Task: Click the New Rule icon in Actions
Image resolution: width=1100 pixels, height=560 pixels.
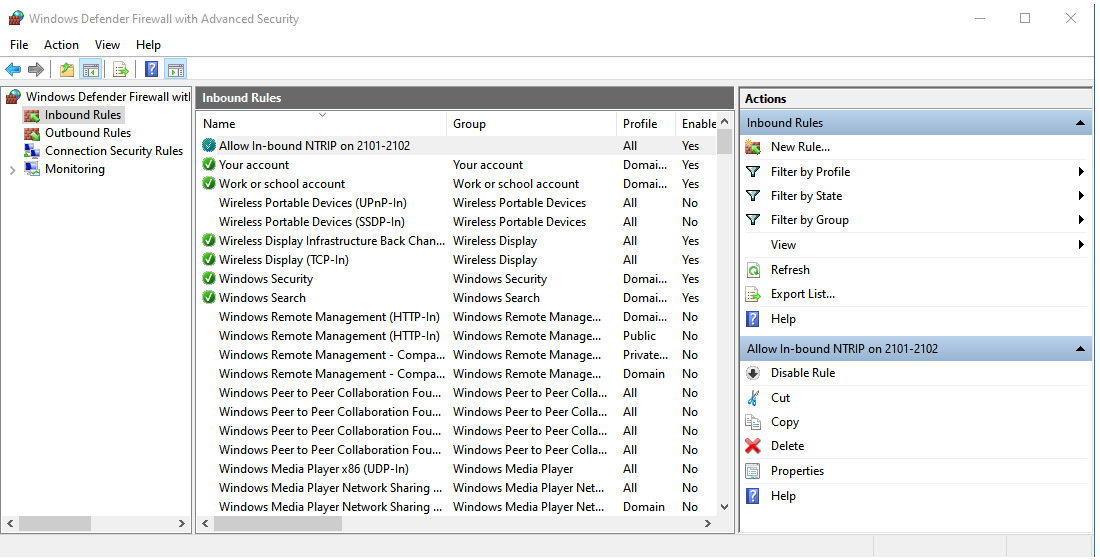Action: 753,147
